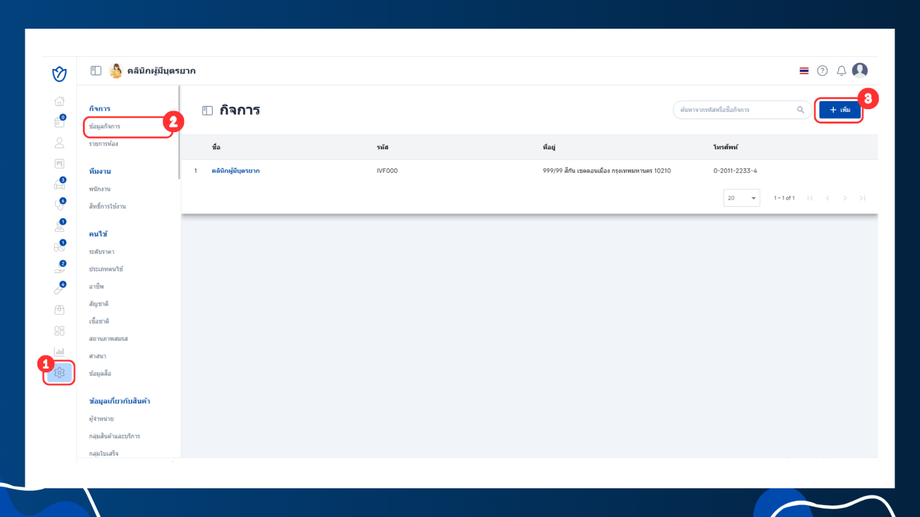Go to the next page of the table

point(845,198)
